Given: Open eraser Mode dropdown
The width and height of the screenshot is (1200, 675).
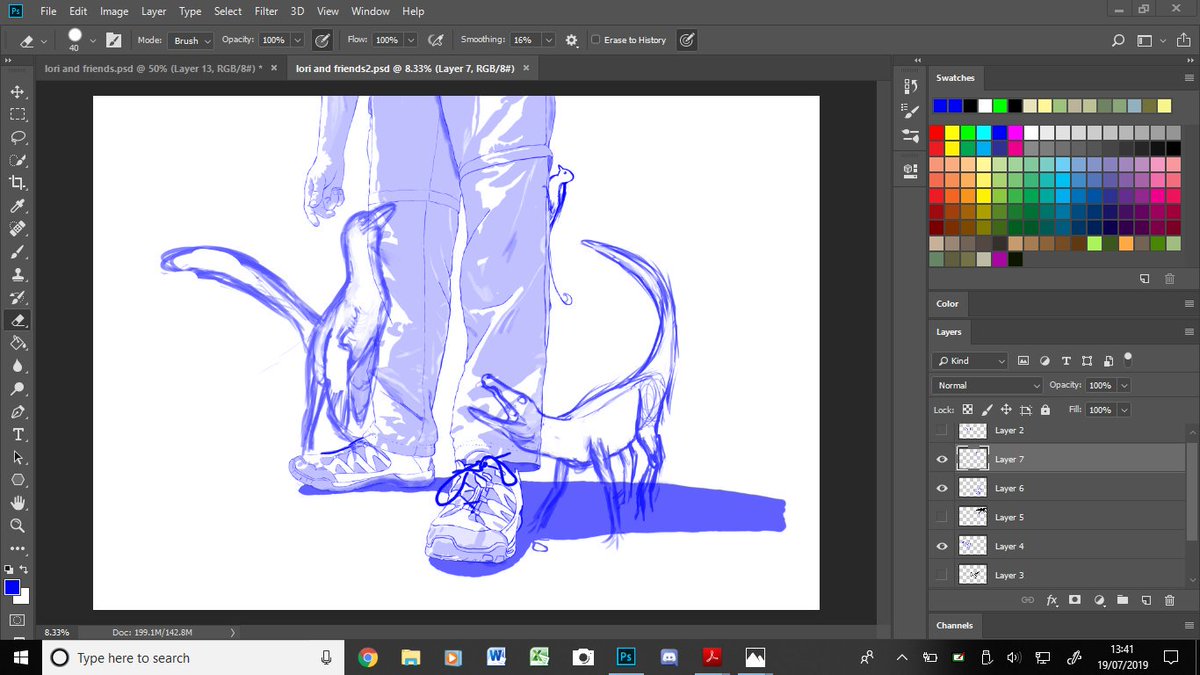Looking at the screenshot, I should tap(190, 40).
